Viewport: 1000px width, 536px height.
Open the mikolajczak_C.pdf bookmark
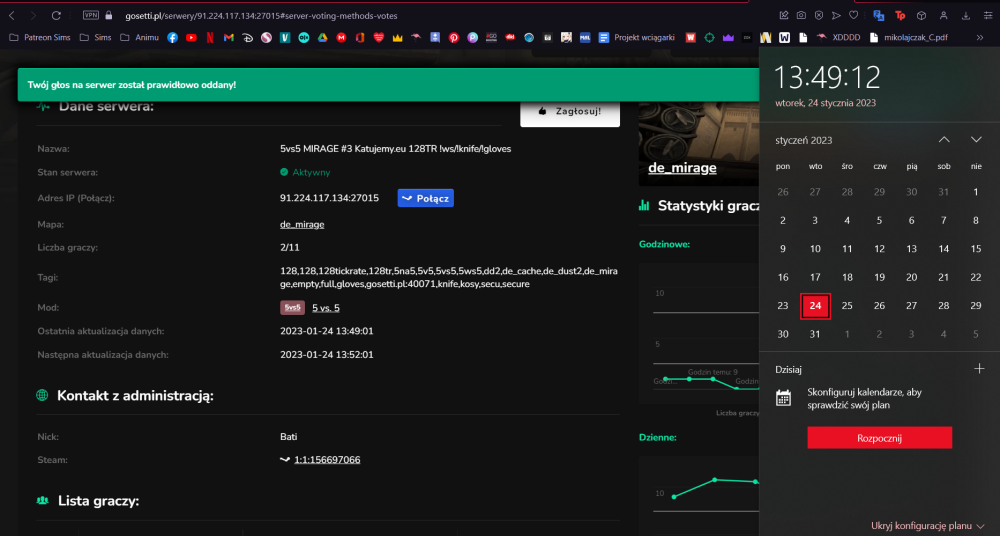pyautogui.click(x=908, y=38)
